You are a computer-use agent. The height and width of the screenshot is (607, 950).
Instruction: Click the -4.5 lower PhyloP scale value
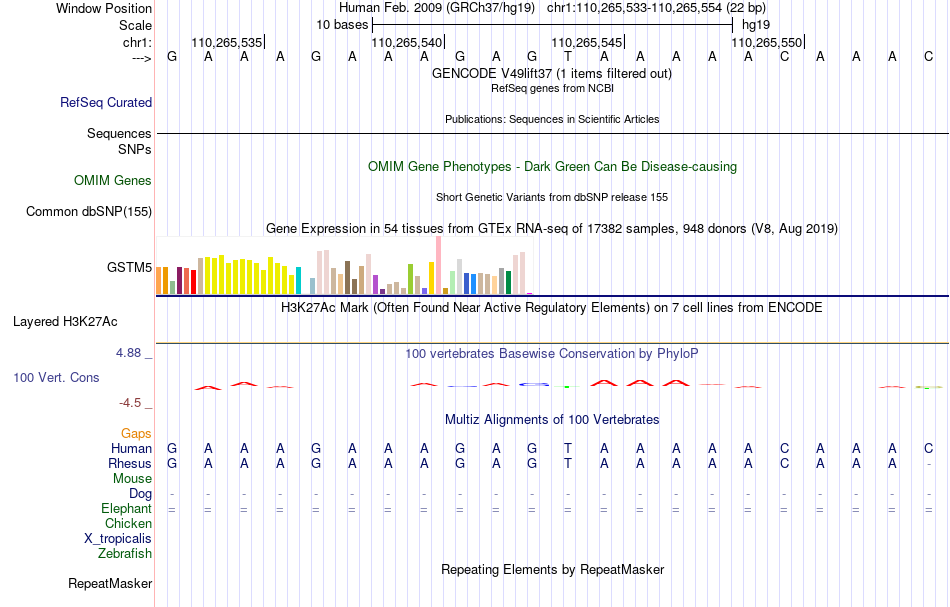[x=130, y=403]
